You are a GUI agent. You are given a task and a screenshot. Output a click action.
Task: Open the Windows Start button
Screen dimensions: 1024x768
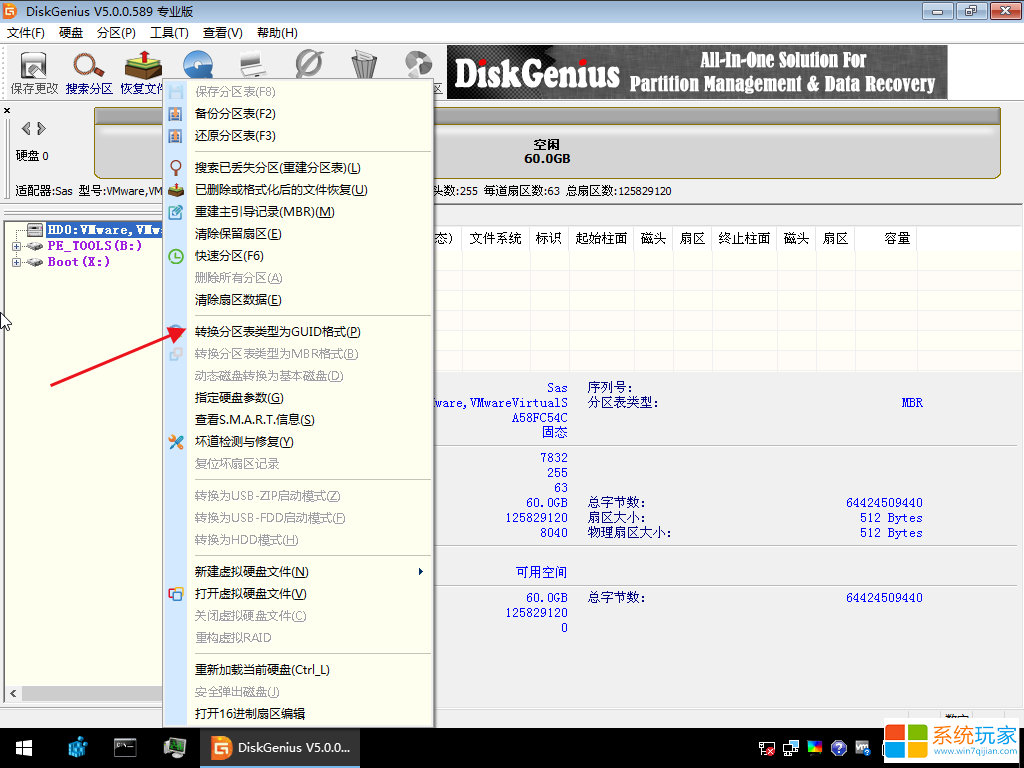coord(24,748)
